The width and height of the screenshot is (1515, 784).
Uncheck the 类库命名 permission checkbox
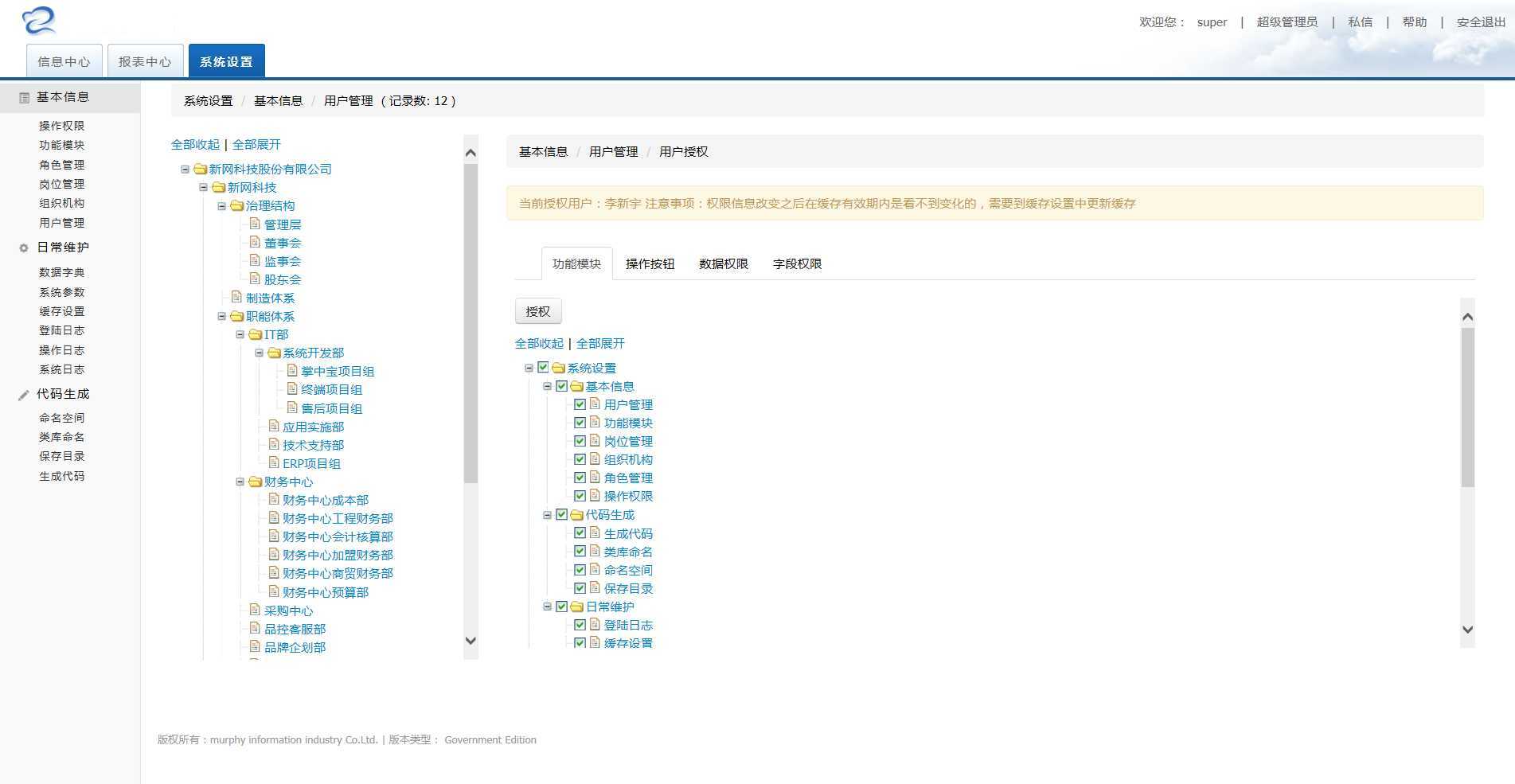pos(580,552)
